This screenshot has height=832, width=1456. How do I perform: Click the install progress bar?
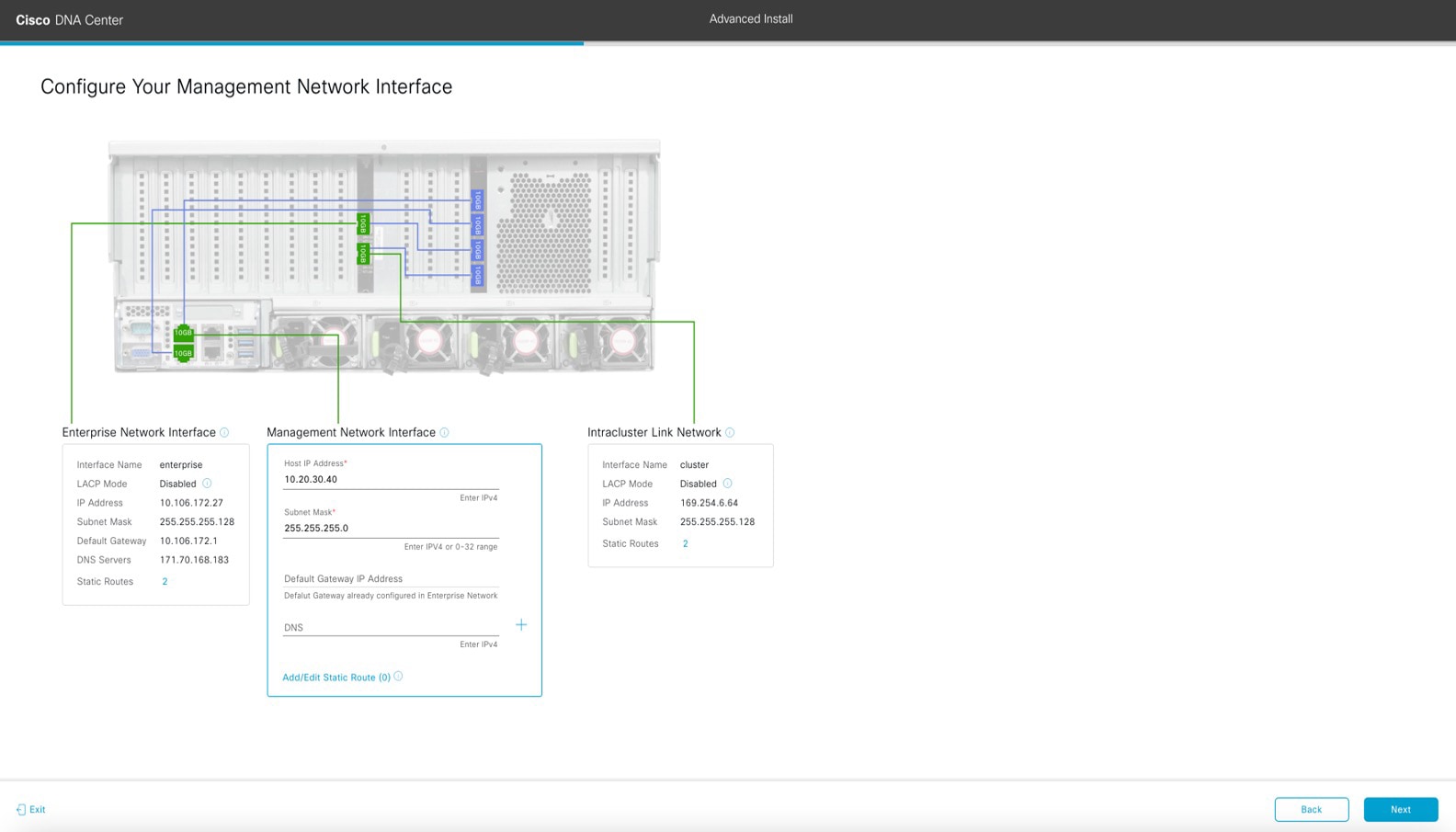pos(291,42)
